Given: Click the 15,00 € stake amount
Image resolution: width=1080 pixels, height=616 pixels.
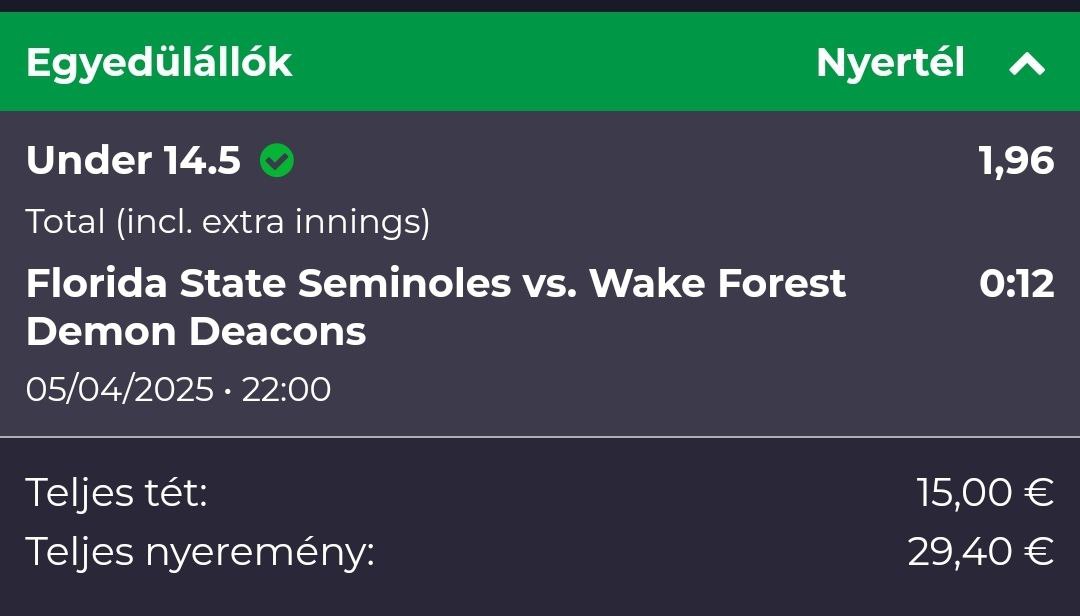Looking at the screenshot, I should 985,493.
